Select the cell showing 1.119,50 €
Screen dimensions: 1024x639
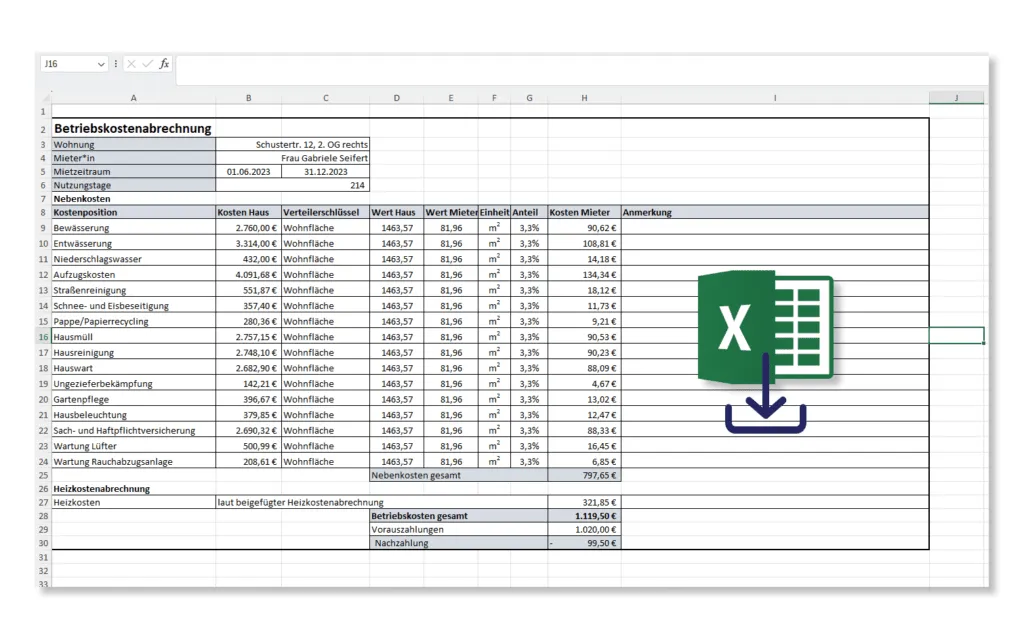(584, 516)
